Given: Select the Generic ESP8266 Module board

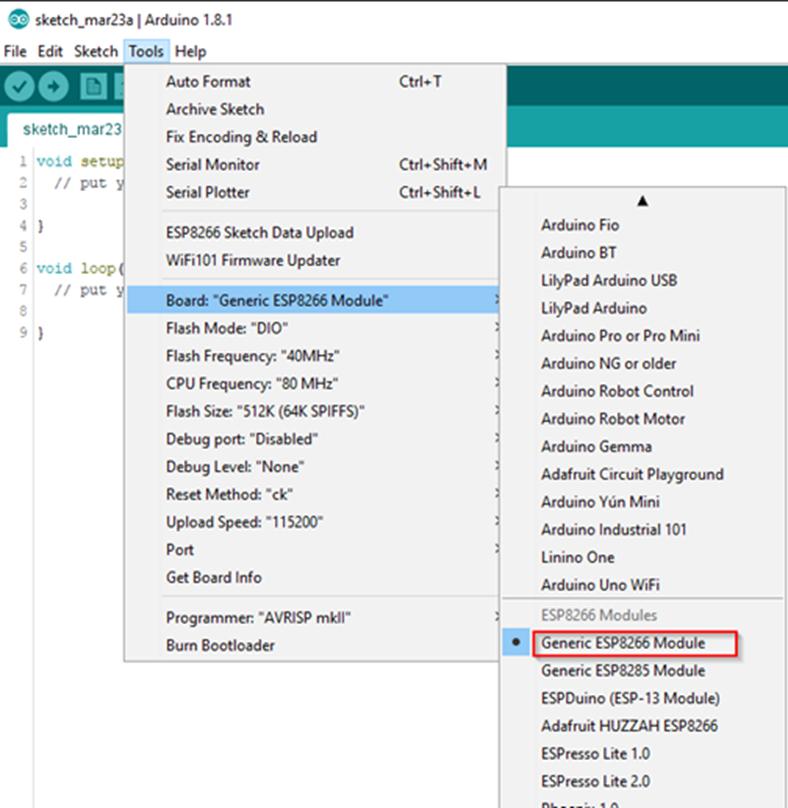Looking at the screenshot, I should (622, 643).
